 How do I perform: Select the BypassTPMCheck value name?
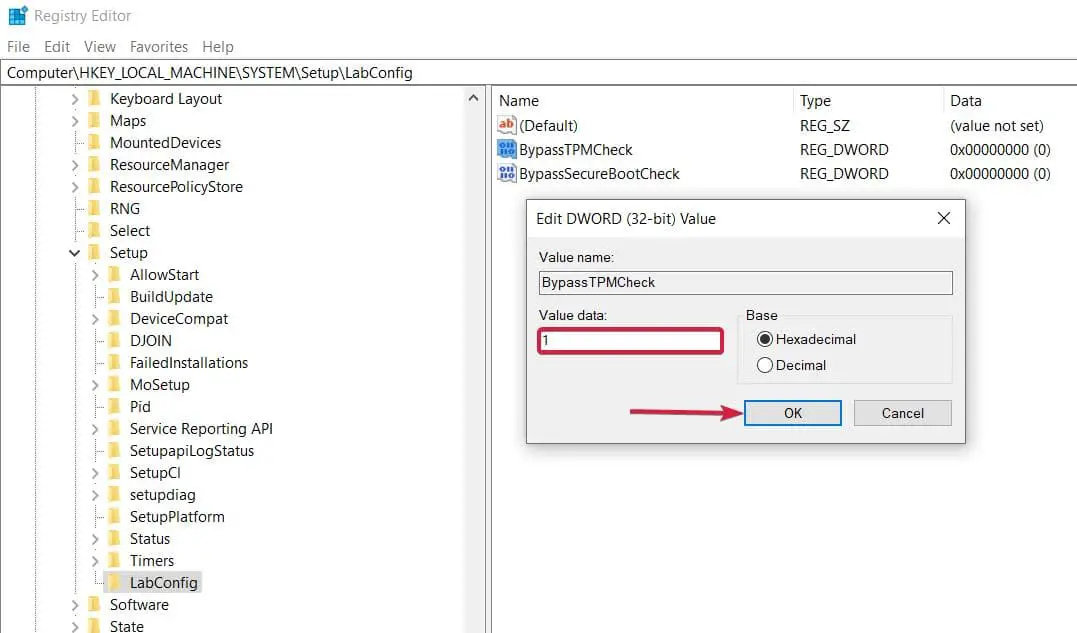pos(576,150)
